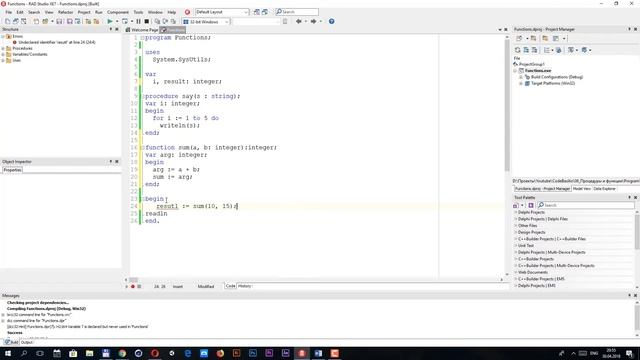The image size is (640, 360).
Task: Expand the Procedures node in Structure
Action: point(3,48)
